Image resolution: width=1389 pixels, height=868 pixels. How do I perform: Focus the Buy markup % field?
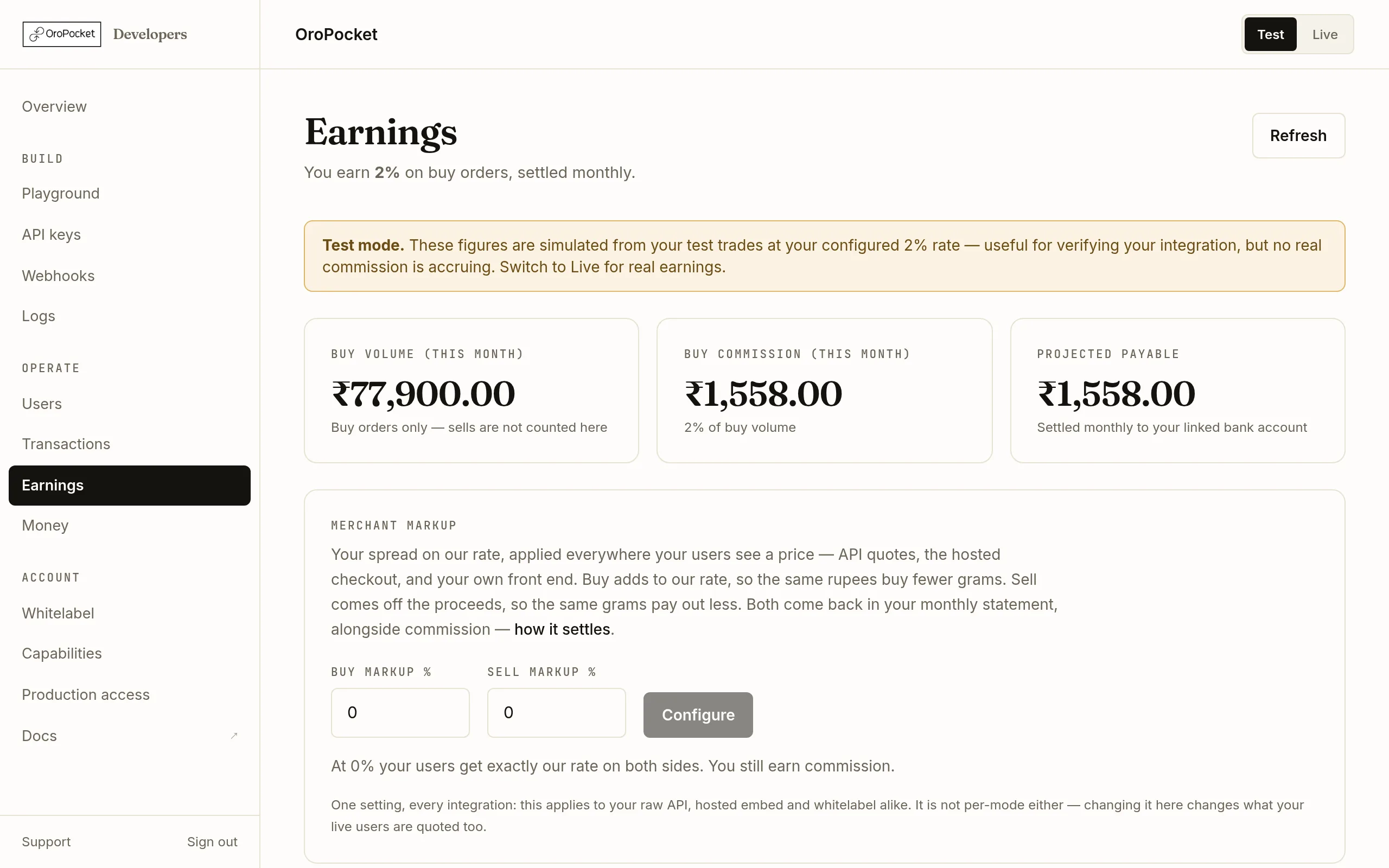pos(400,712)
